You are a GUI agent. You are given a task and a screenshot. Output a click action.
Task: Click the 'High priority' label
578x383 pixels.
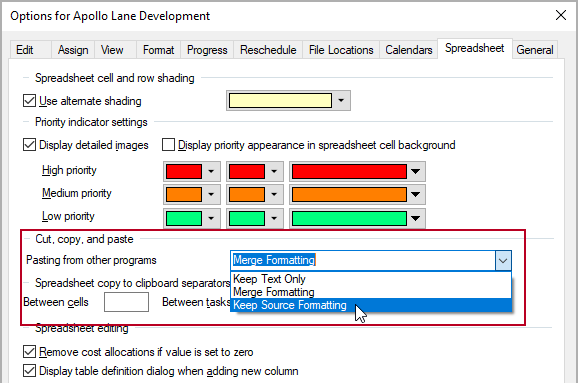point(69,170)
